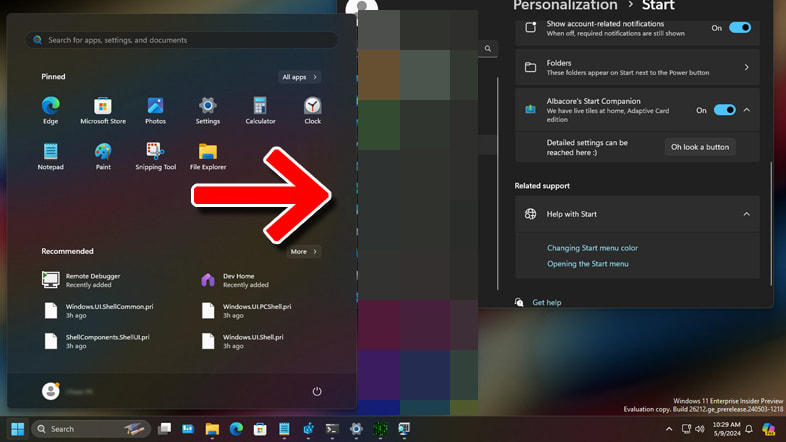Open the 'Changing Start menu color' link
Image resolution: width=786 pixels, height=442 pixels.
pos(592,248)
